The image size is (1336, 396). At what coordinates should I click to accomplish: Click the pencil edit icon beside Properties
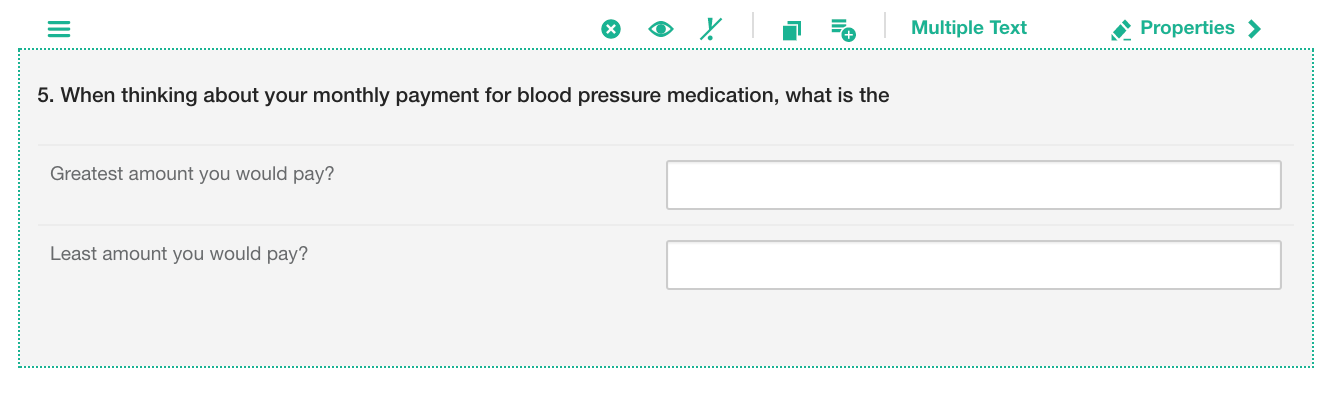point(1121,31)
